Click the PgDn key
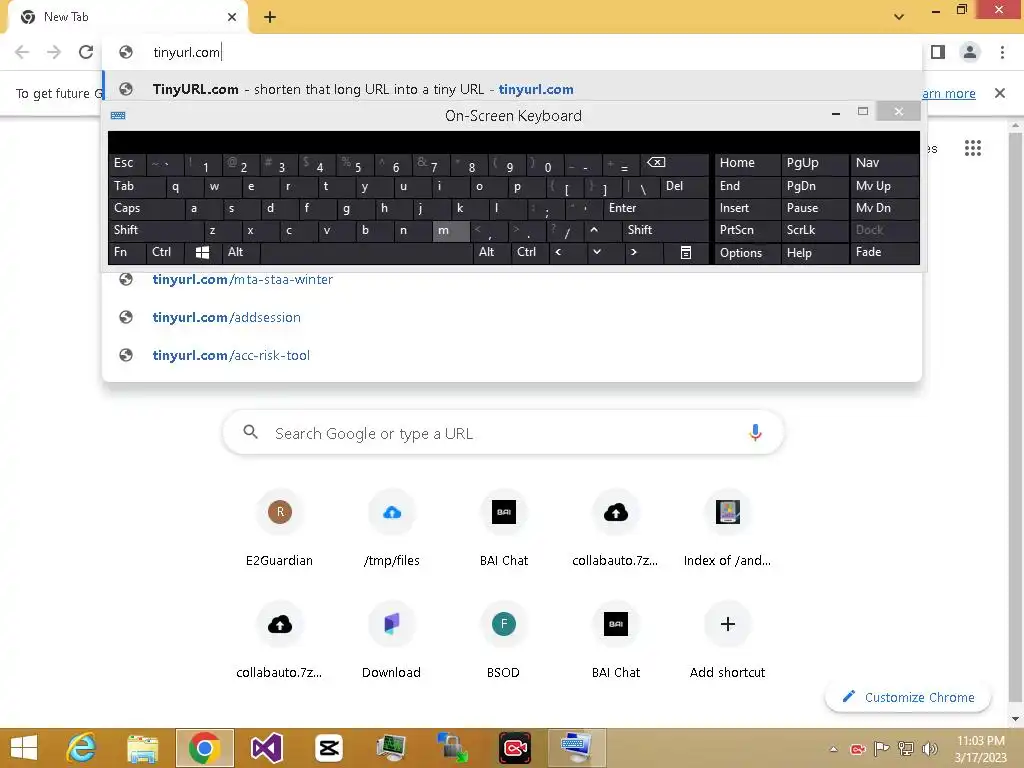This screenshot has width=1024, height=768. [x=814, y=186]
